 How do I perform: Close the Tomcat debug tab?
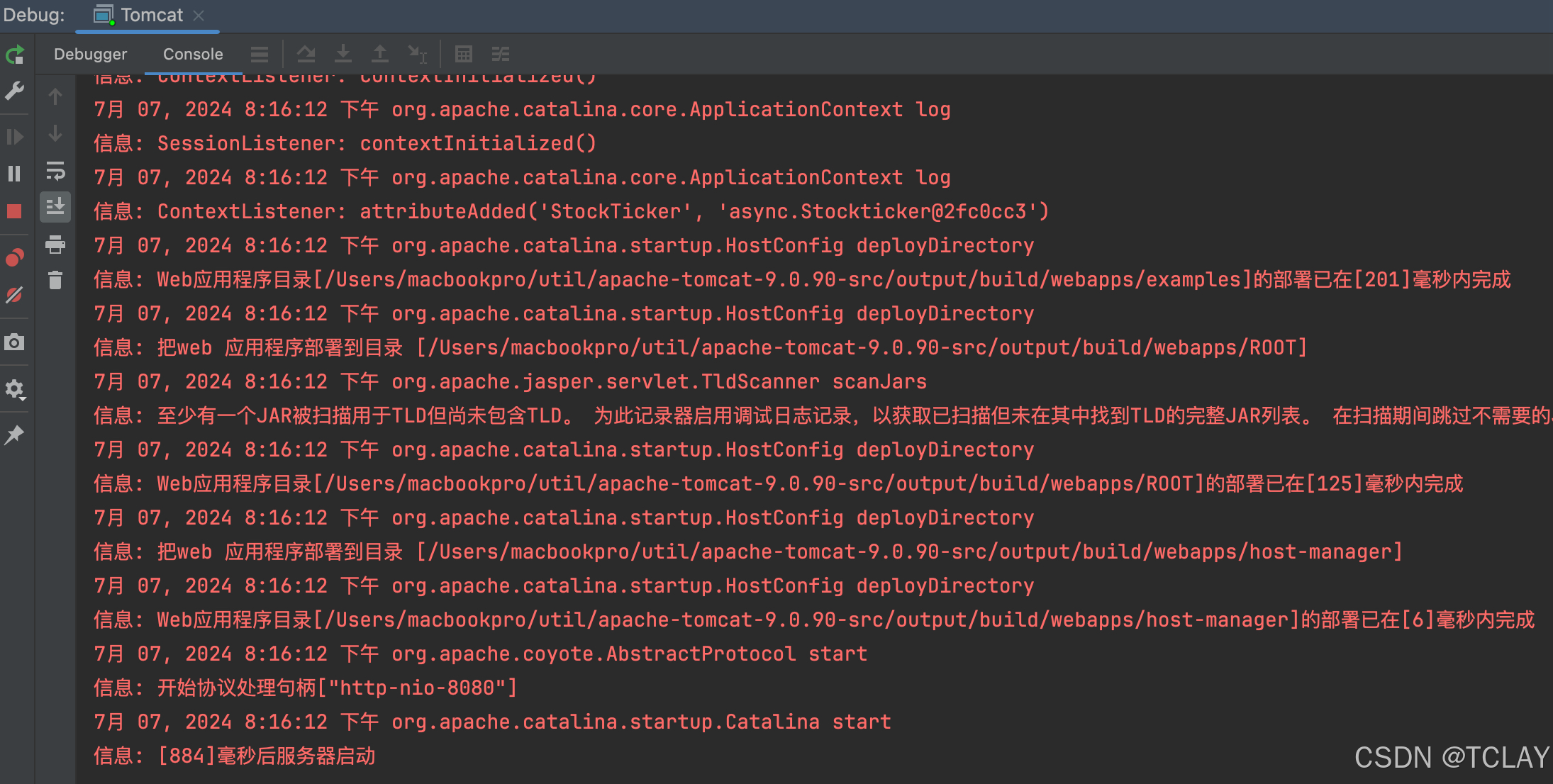click(x=199, y=15)
